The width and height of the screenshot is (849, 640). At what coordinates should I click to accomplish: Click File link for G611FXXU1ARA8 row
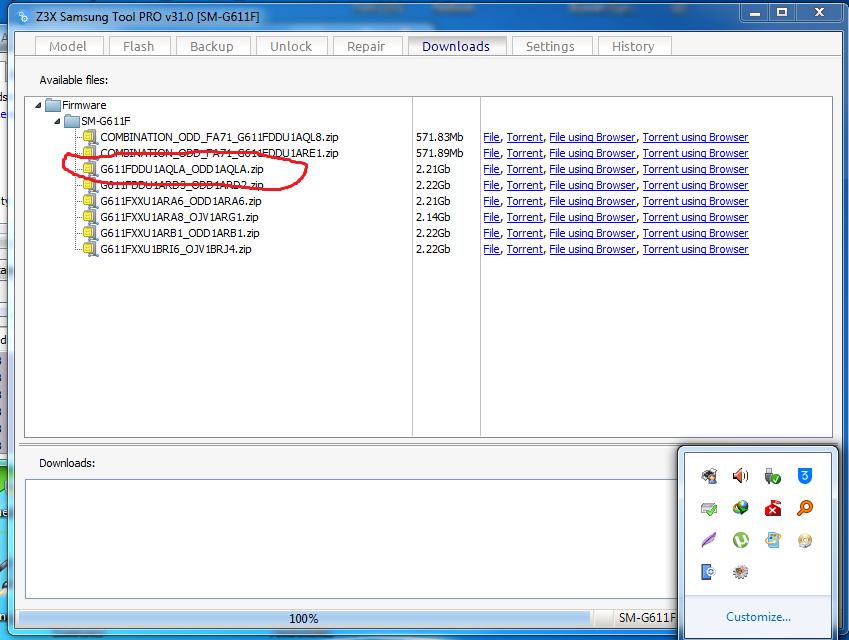pos(492,217)
